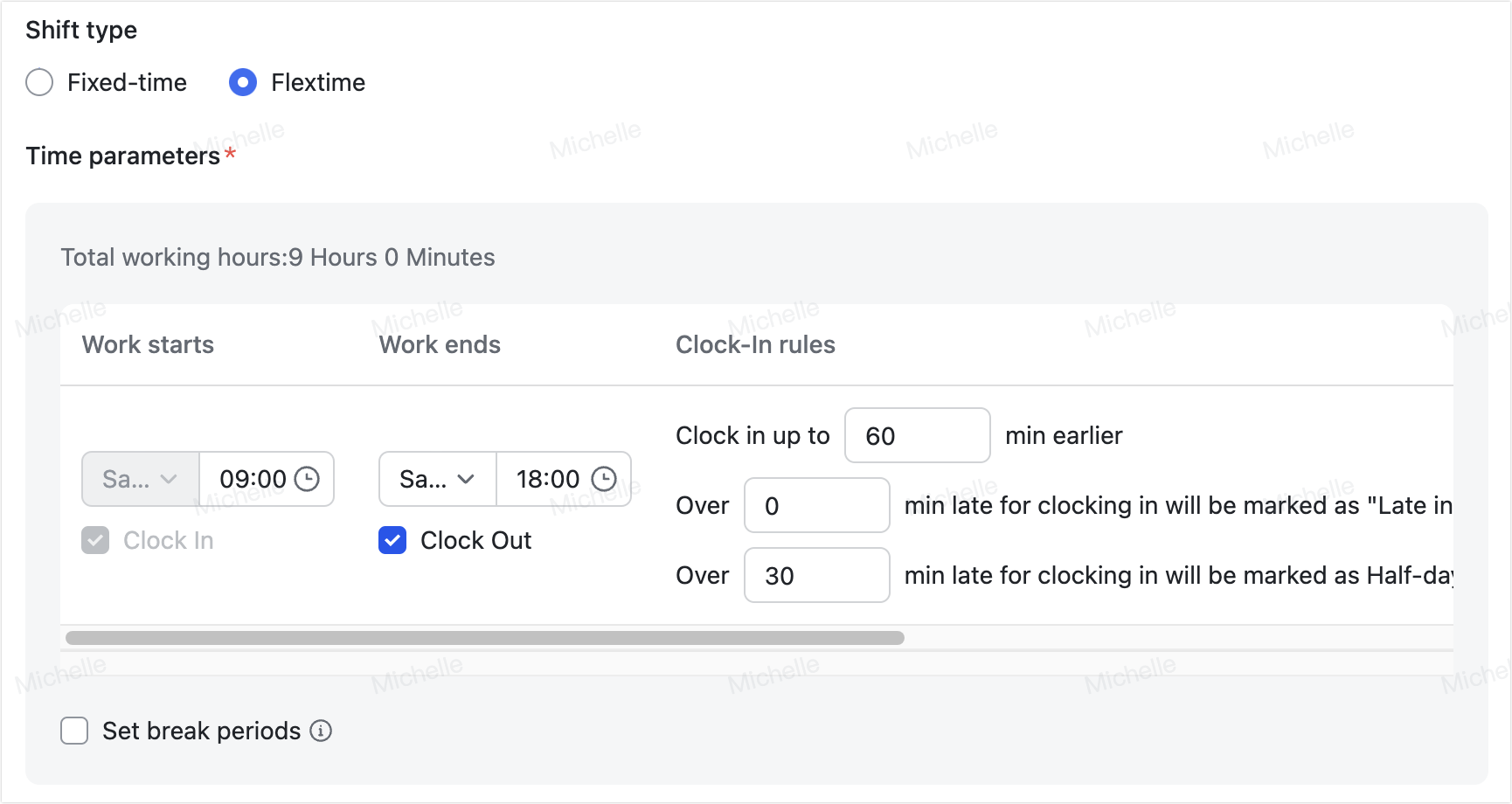Expand the Work starts day selector chevron
The height and width of the screenshot is (804, 1512).
169,479
